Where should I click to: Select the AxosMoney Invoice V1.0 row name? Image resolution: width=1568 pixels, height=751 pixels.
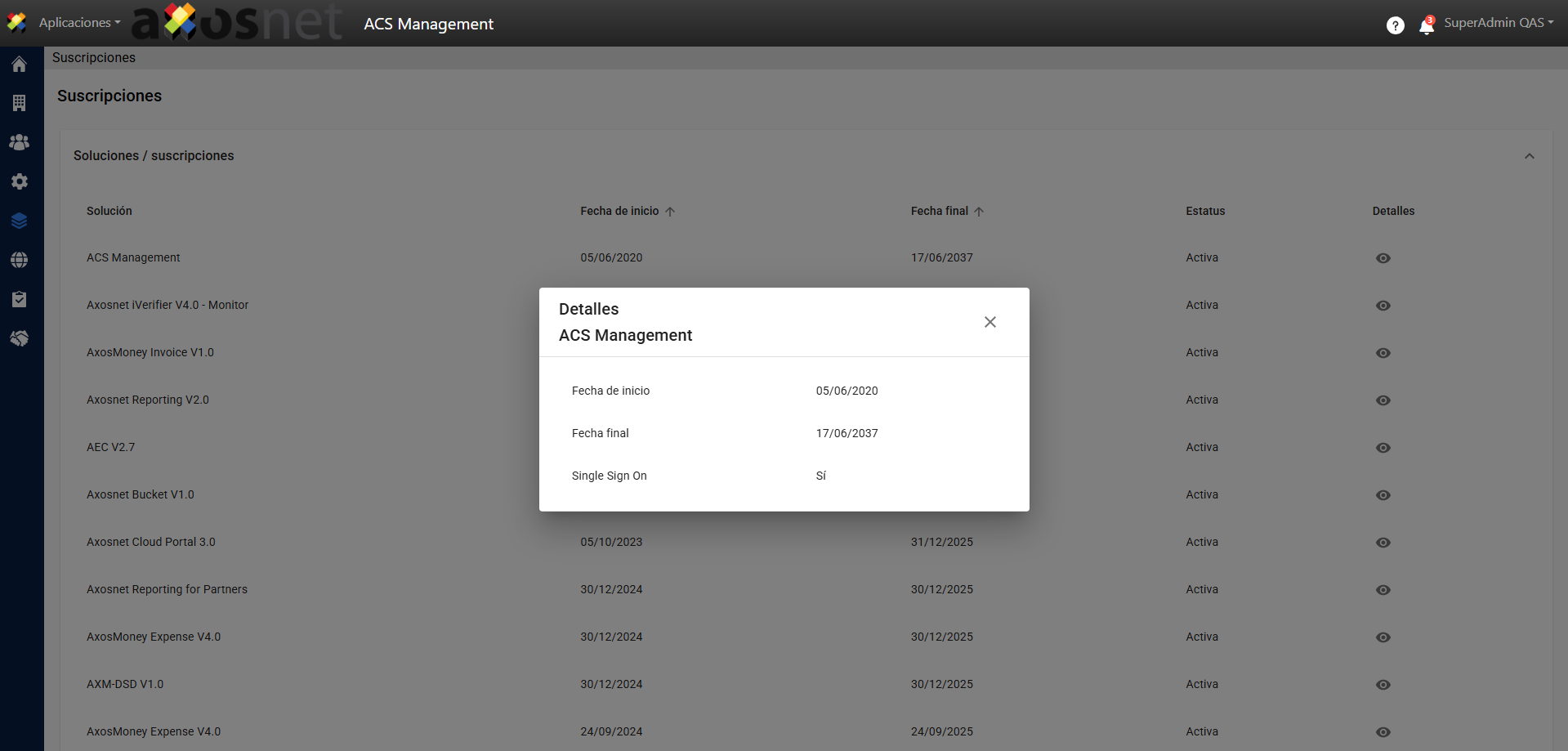150,352
